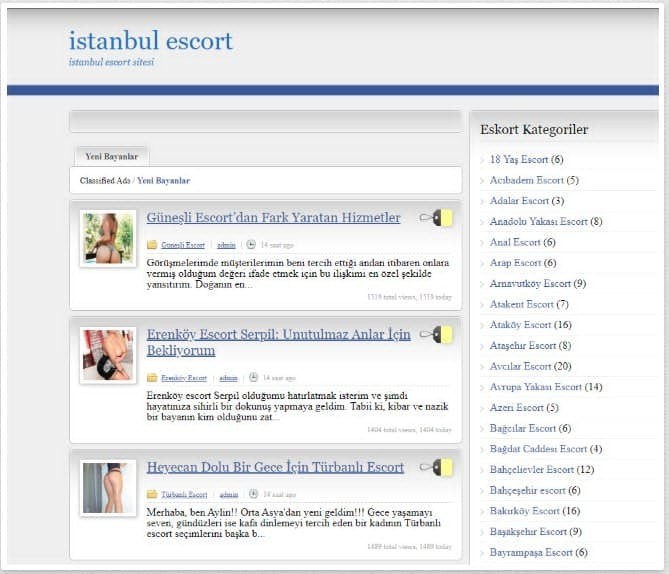
Task: Click the folder icon beside Erenköy Escort category
Action: click(152, 378)
